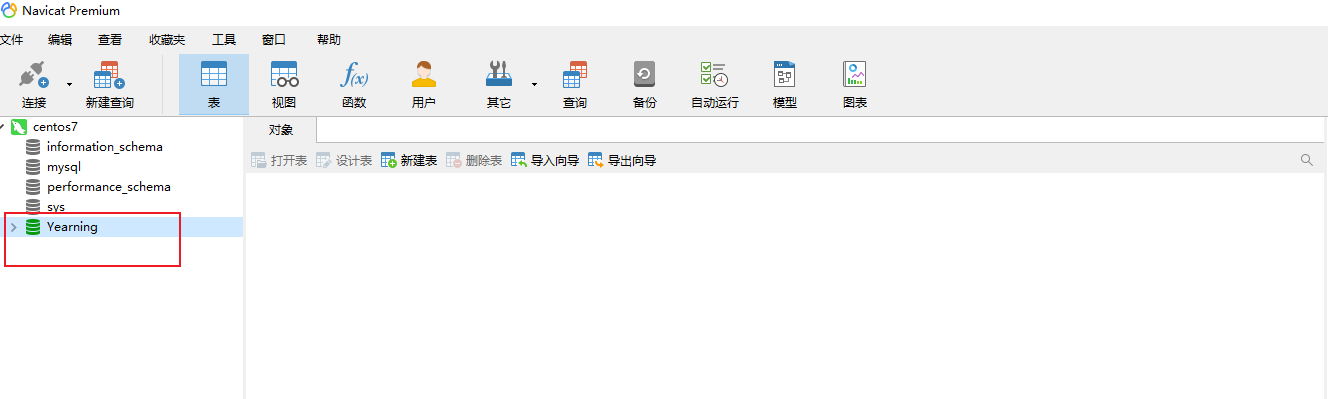Open the 查看 menu
The image size is (1328, 399).
[x=110, y=40]
